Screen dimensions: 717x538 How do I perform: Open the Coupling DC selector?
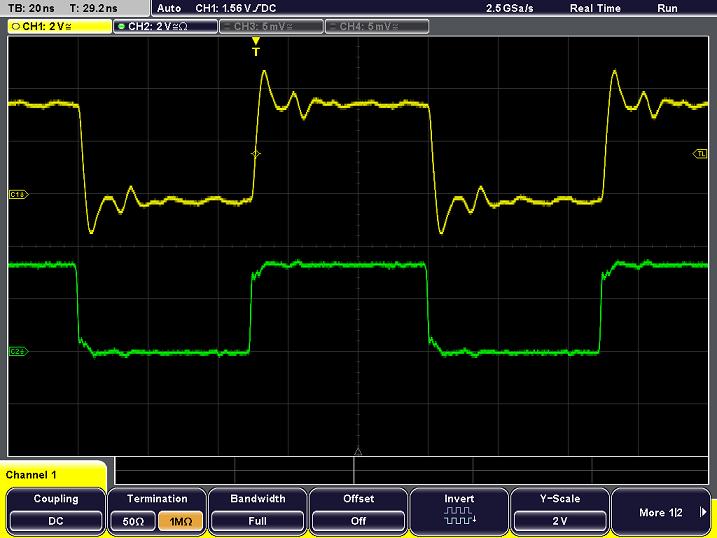[x=56, y=519]
